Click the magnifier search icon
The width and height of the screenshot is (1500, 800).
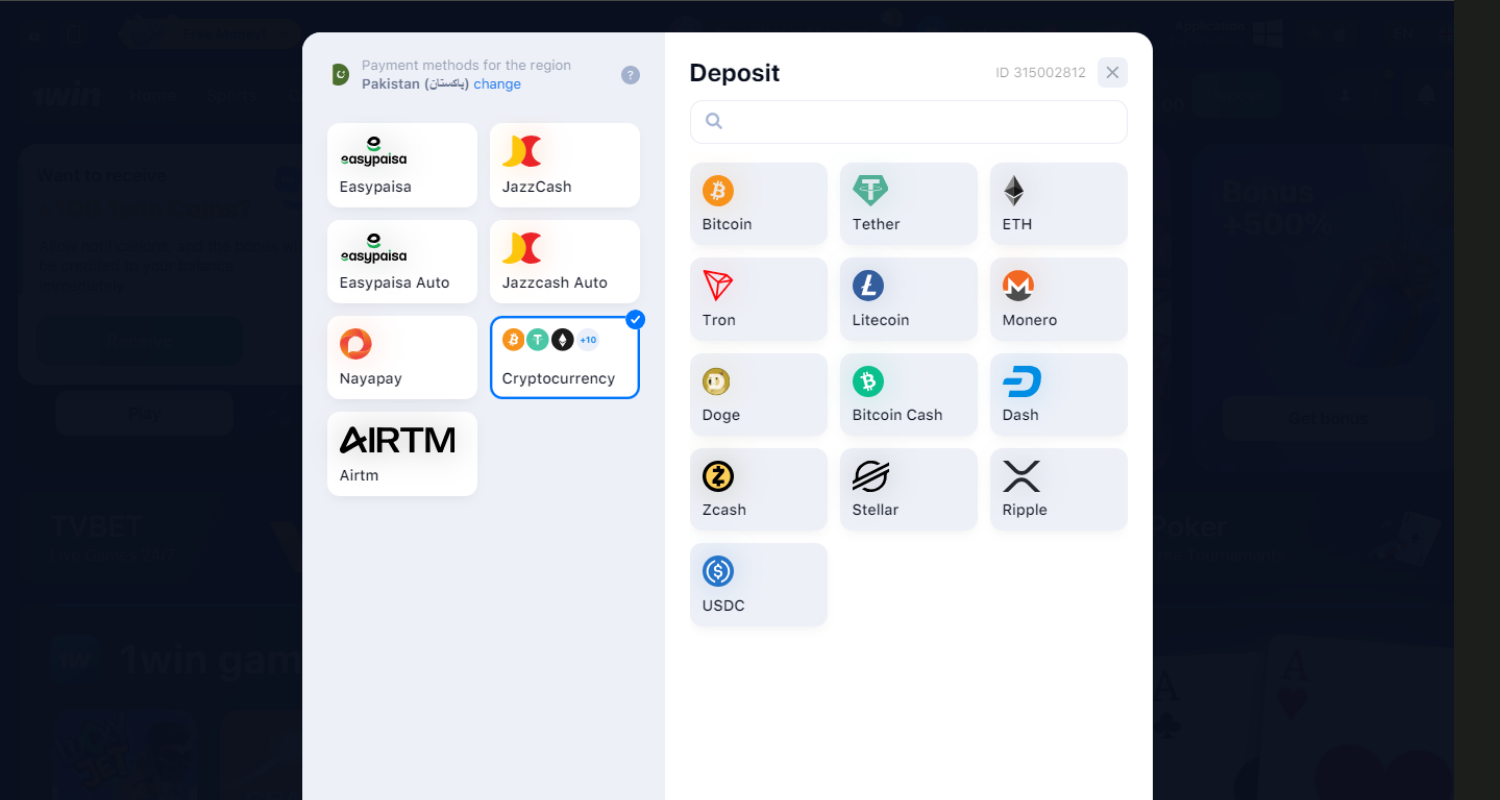tap(714, 121)
